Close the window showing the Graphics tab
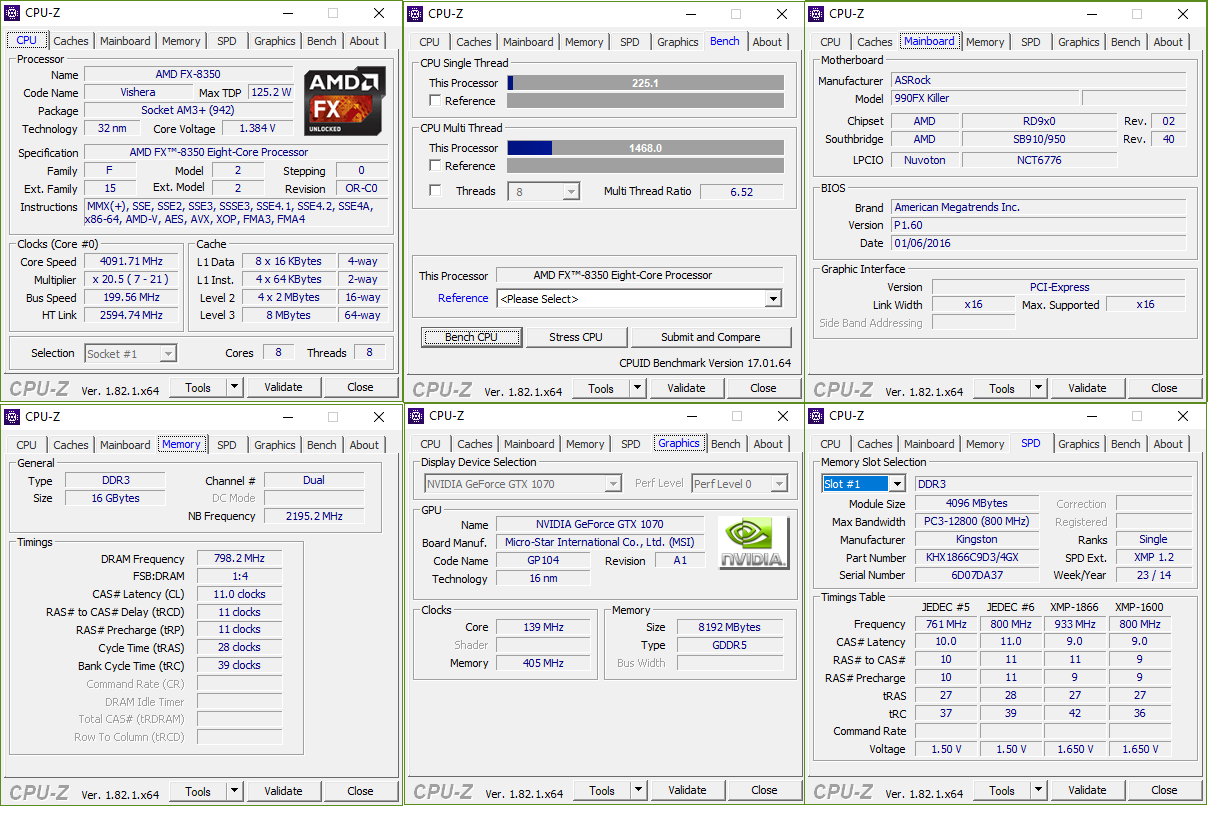The height and width of the screenshot is (816, 1211). pos(782,416)
